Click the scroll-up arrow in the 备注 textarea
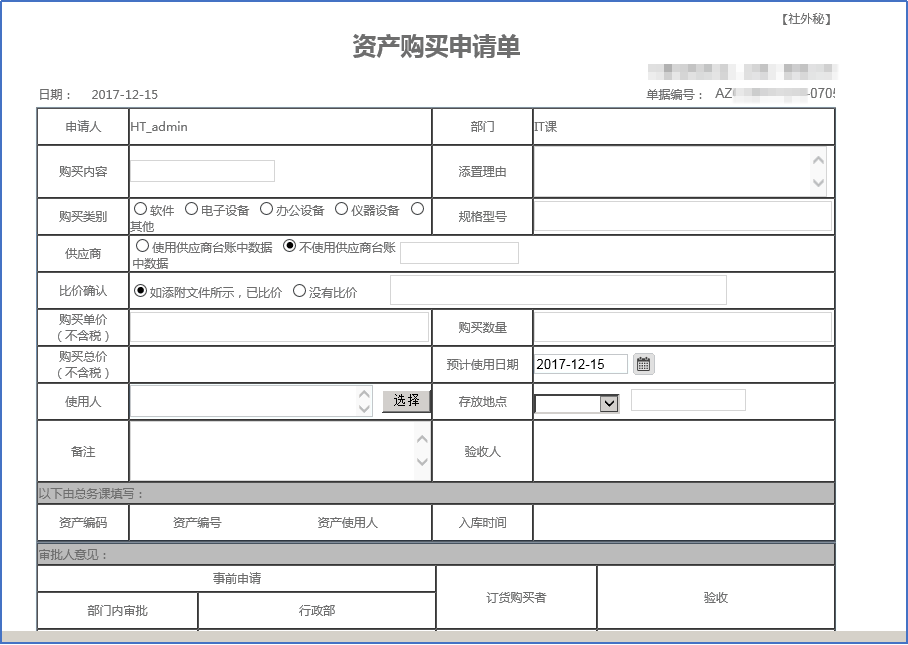The width and height of the screenshot is (908, 645). coord(422,438)
